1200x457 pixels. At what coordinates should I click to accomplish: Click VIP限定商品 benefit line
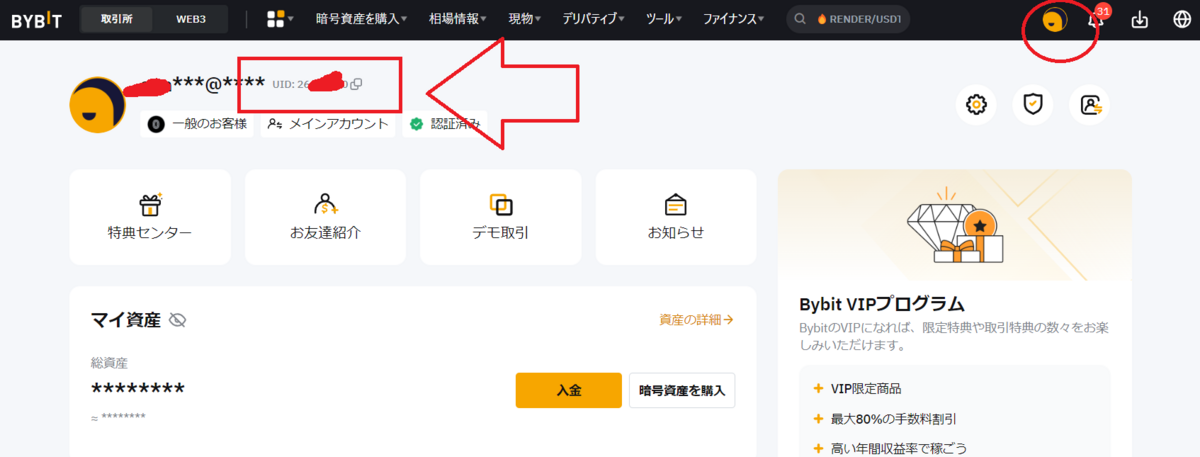[x=865, y=388]
